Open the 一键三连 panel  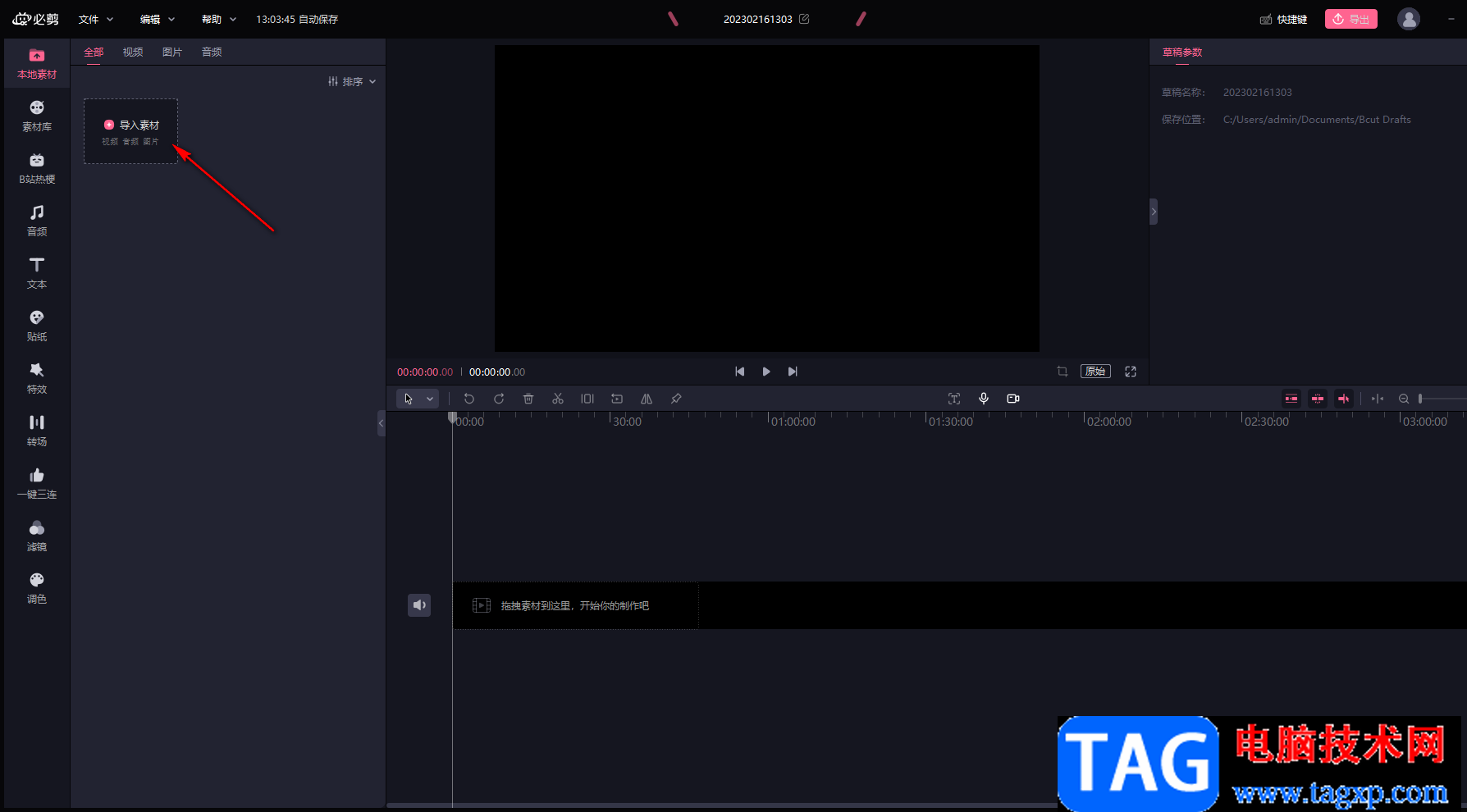pyautogui.click(x=37, y=484)
